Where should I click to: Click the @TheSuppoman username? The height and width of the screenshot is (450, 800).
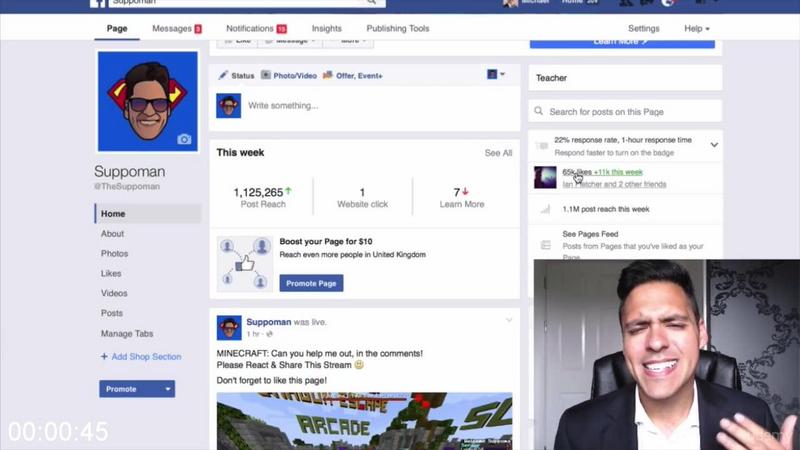tap(127, 186)
